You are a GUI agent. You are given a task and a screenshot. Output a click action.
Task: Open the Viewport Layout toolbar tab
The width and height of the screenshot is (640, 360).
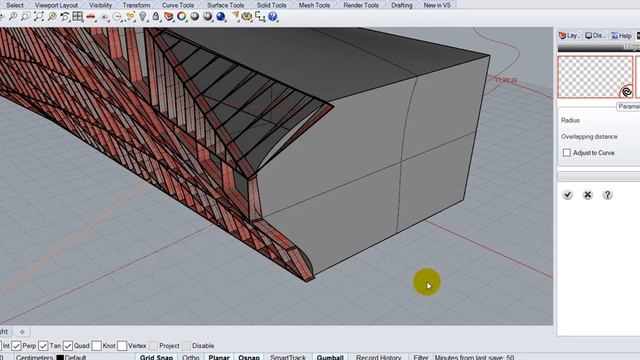point(56,5)
